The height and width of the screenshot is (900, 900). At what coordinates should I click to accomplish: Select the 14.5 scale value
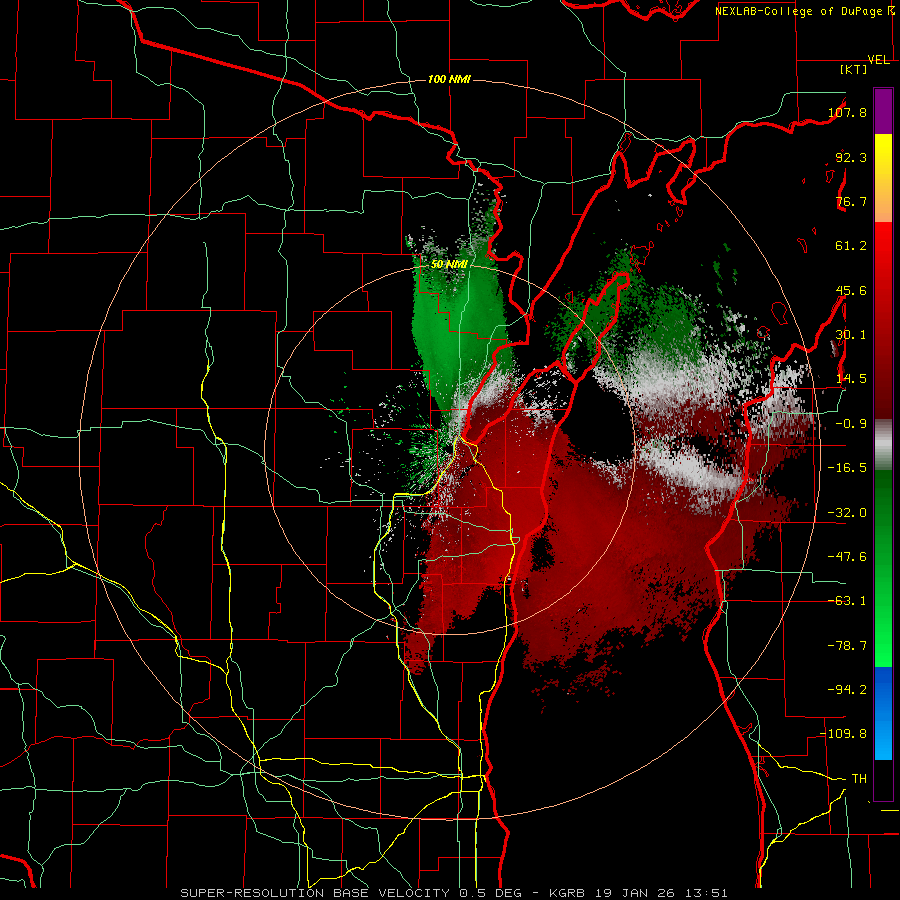851,379
